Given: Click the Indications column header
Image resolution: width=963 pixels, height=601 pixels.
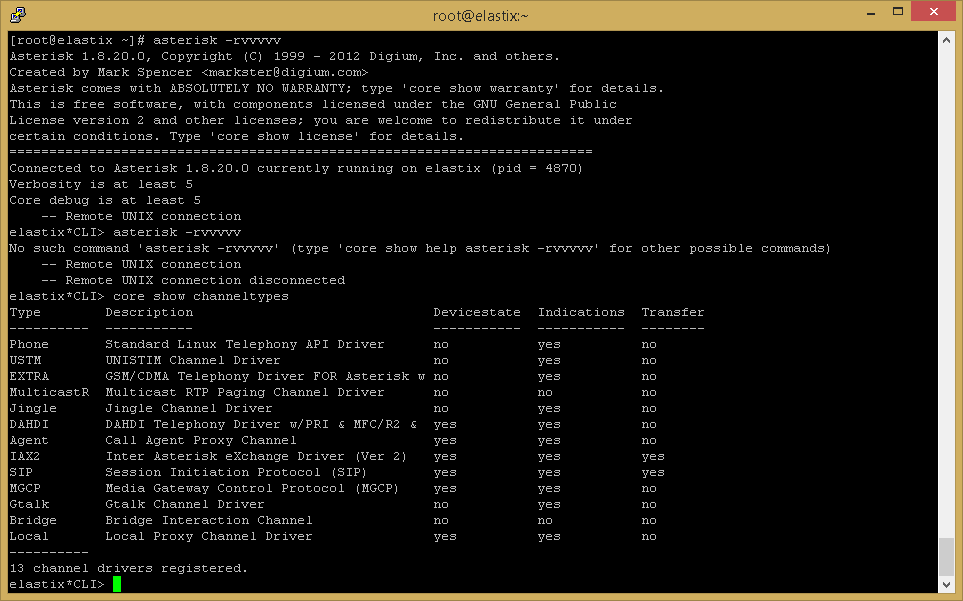Looking at the screenshot, I should click(580, 312).
